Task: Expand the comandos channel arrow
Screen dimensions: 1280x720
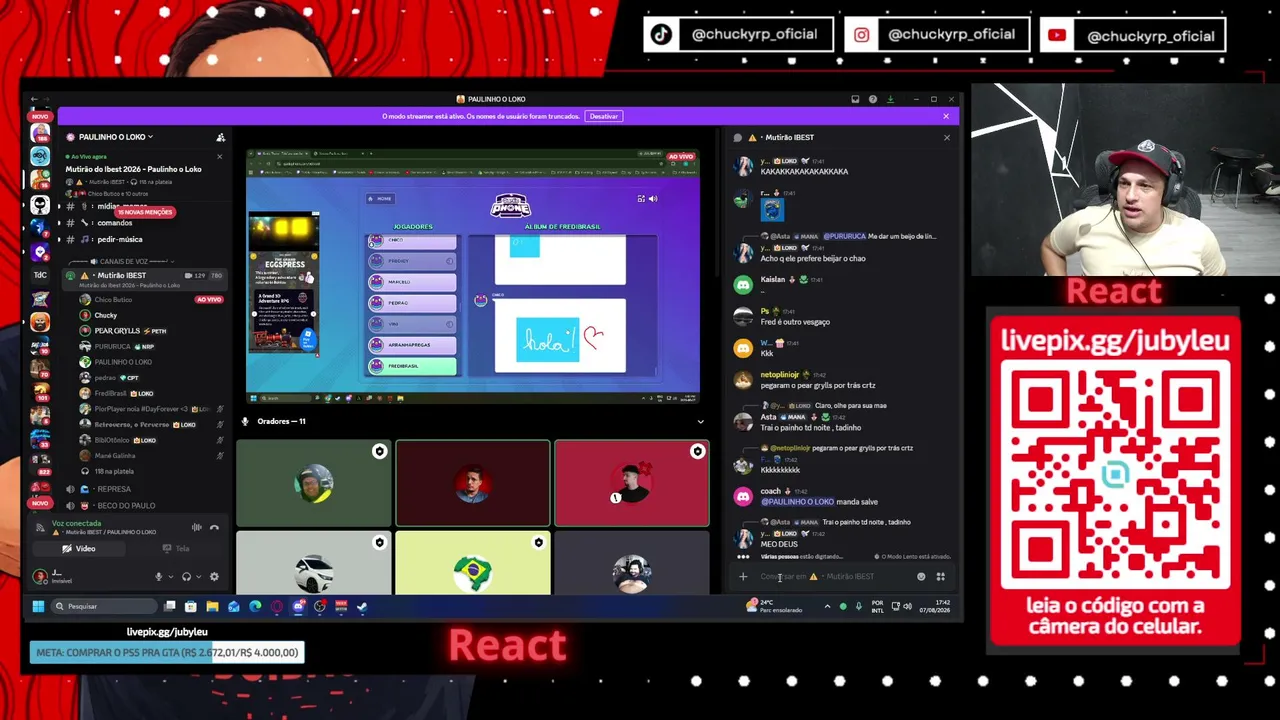Action: pos(59,223)
